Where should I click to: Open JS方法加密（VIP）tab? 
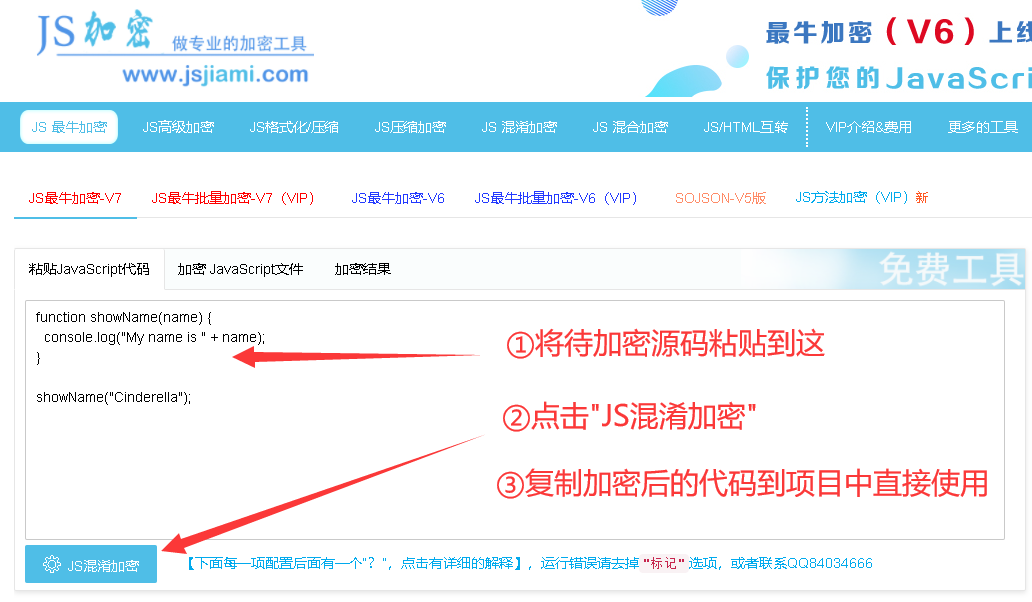coord(856,198)
